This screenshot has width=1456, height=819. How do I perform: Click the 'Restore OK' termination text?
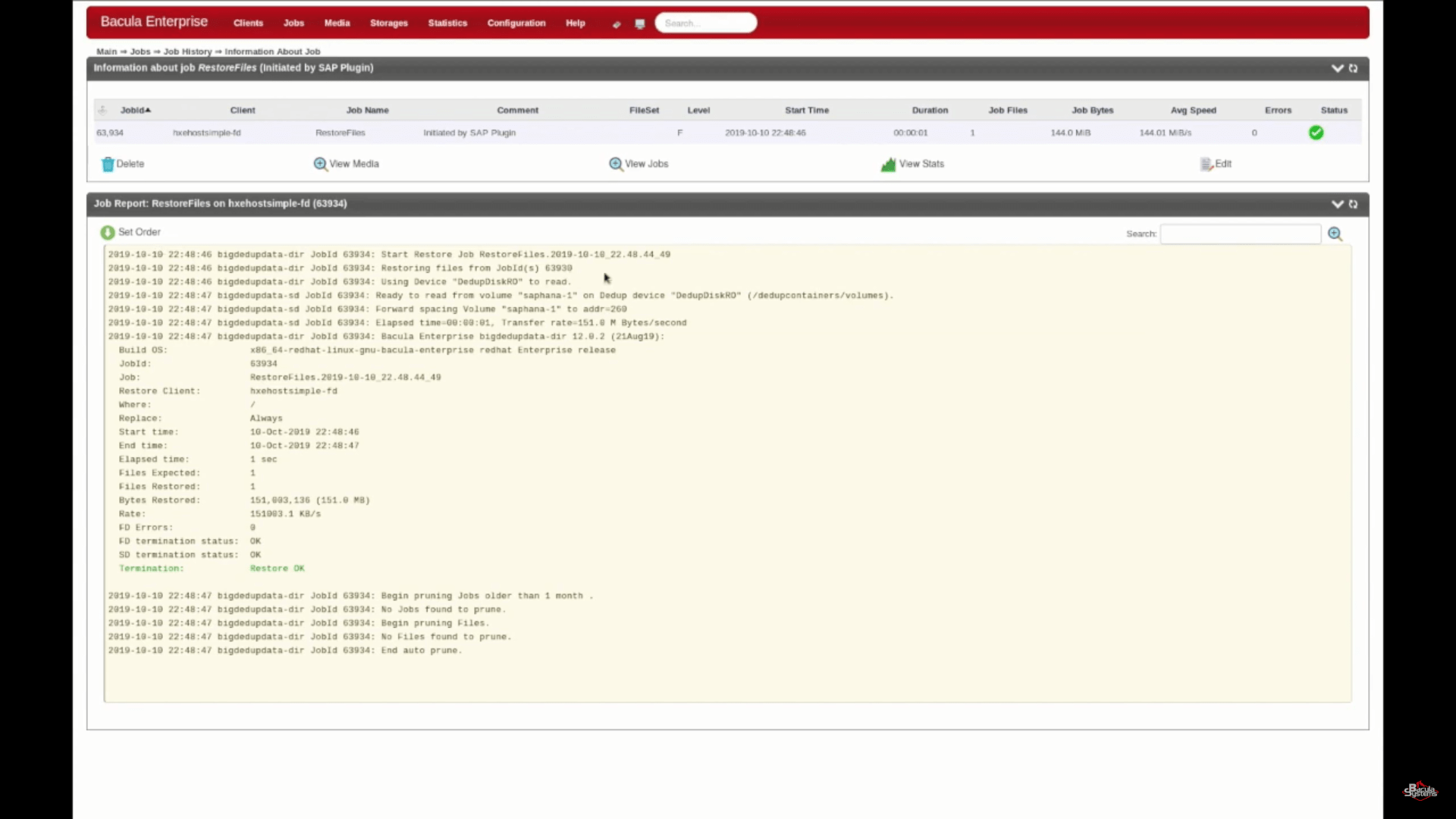[x=278, y=568]
